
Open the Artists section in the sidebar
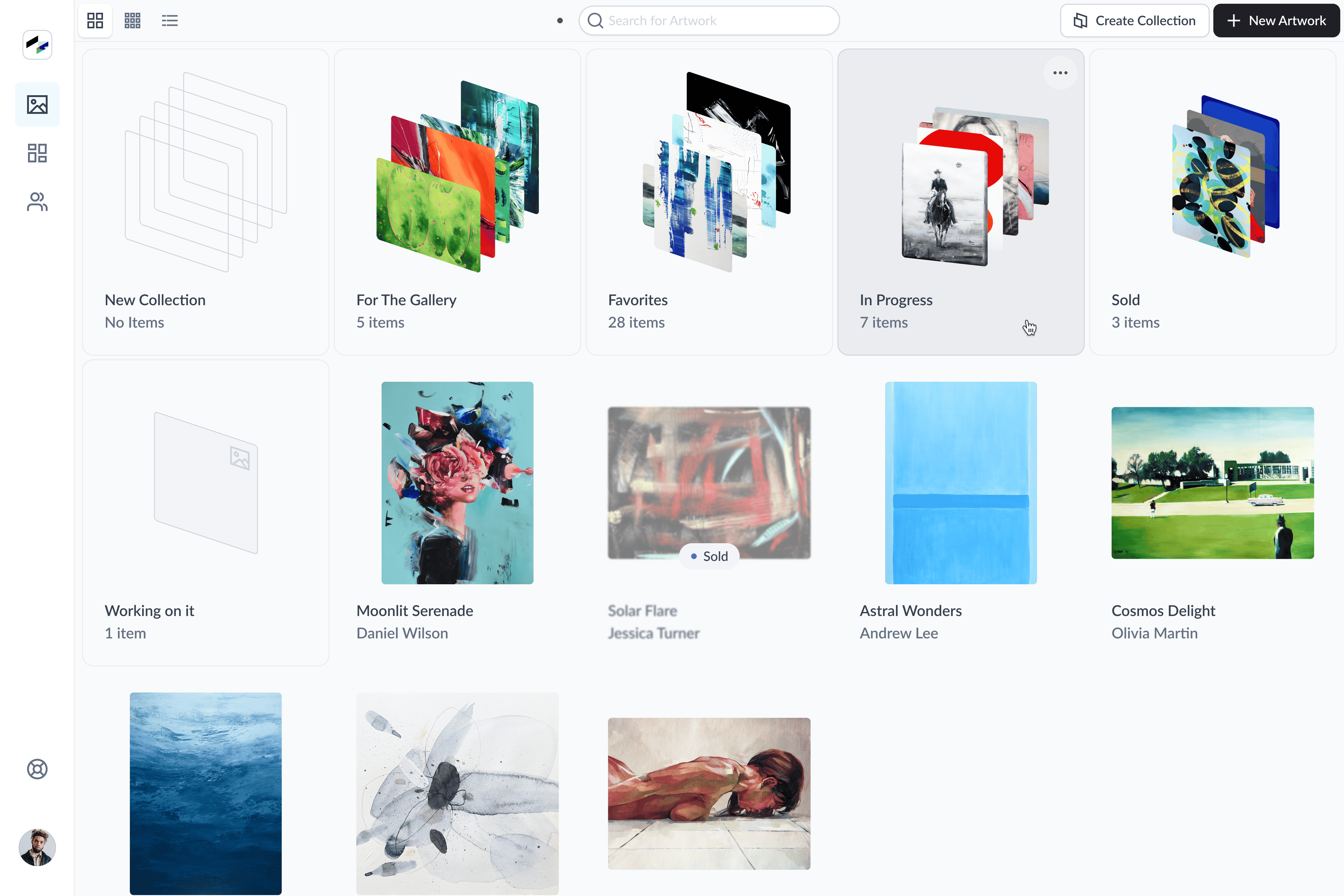tap(37, 201)
